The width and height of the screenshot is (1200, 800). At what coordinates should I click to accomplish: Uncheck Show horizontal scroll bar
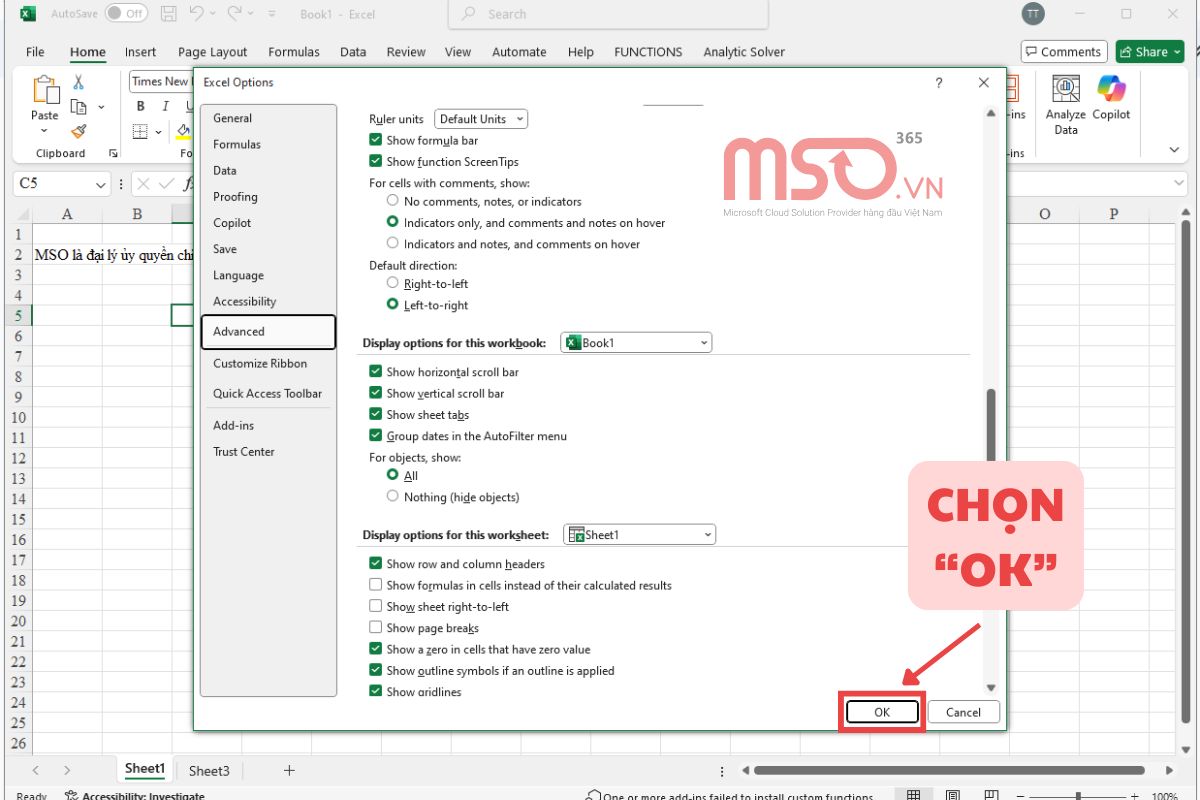376,372
